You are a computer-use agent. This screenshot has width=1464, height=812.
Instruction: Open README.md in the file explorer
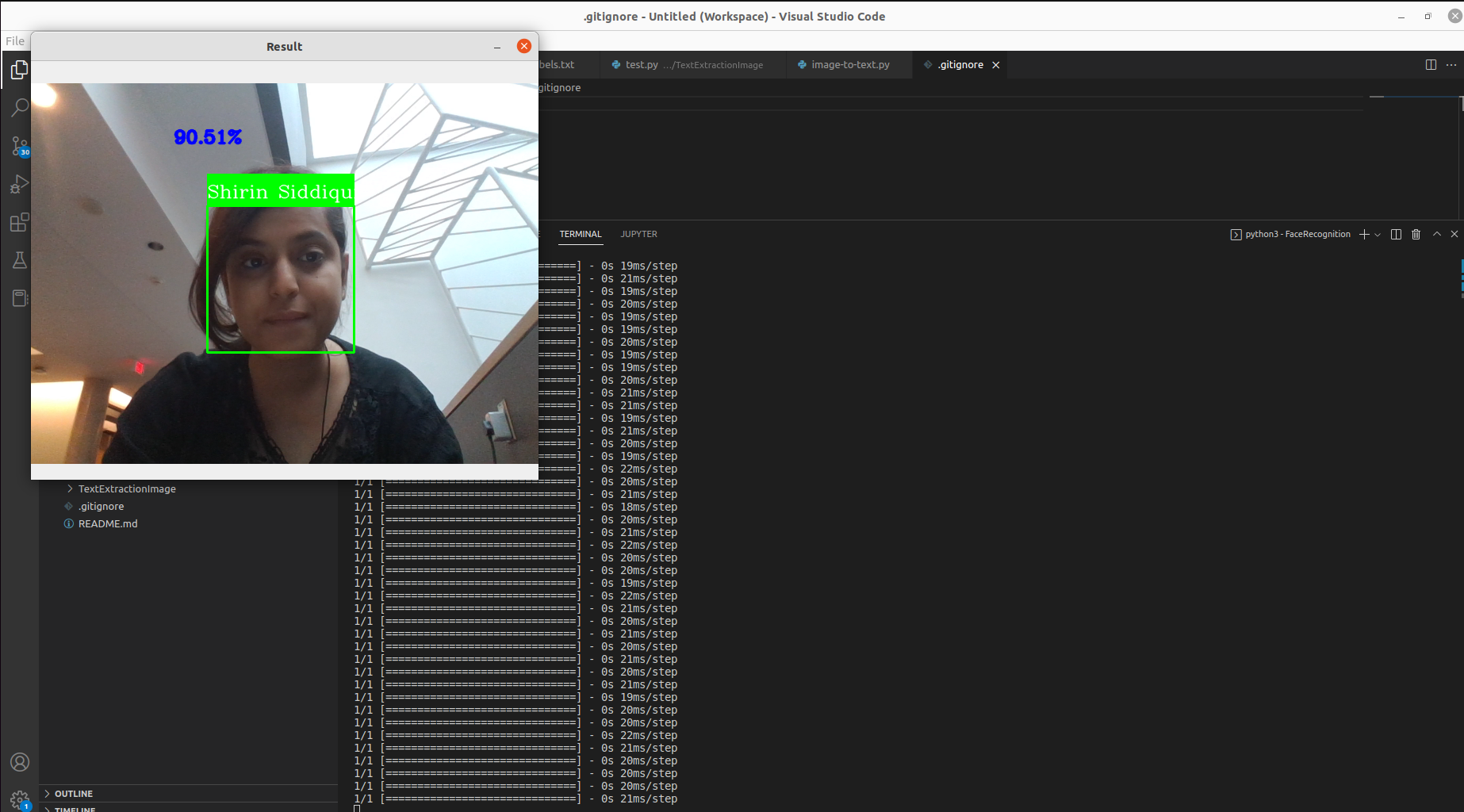pyautogui.click(x=108, y=524)
